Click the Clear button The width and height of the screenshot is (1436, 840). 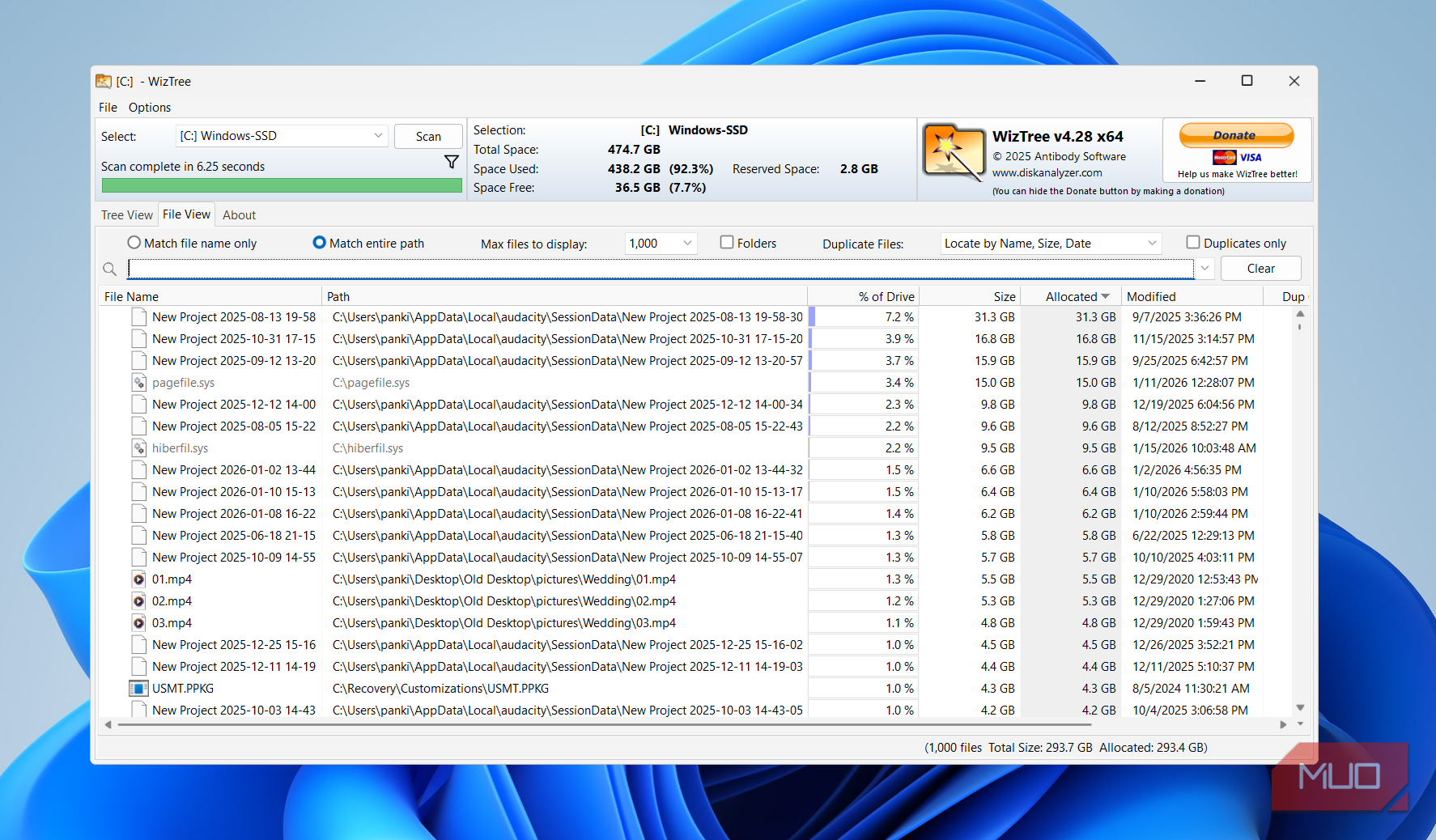click(x=1260, y=269)
